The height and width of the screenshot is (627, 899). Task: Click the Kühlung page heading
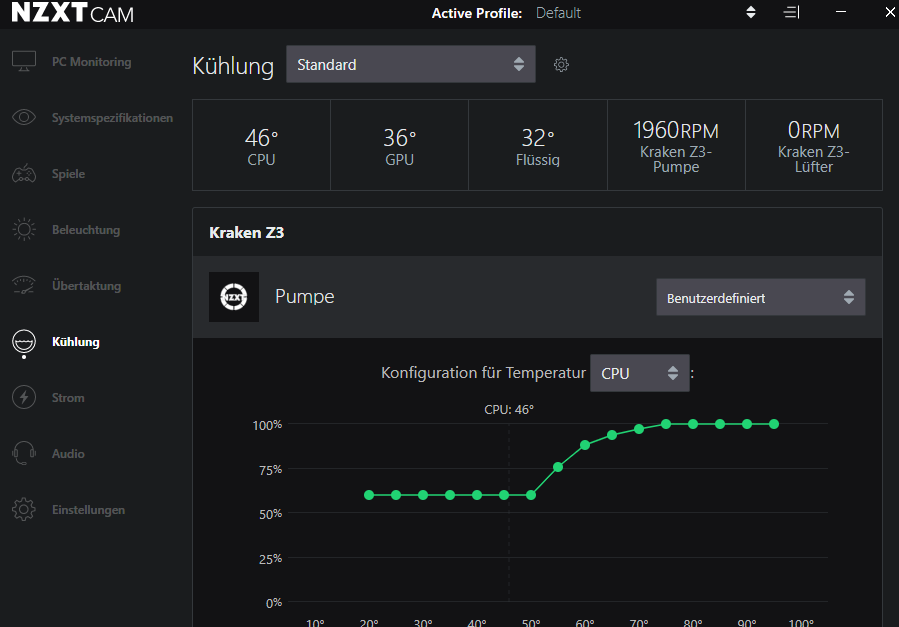[x=233, y=66]
